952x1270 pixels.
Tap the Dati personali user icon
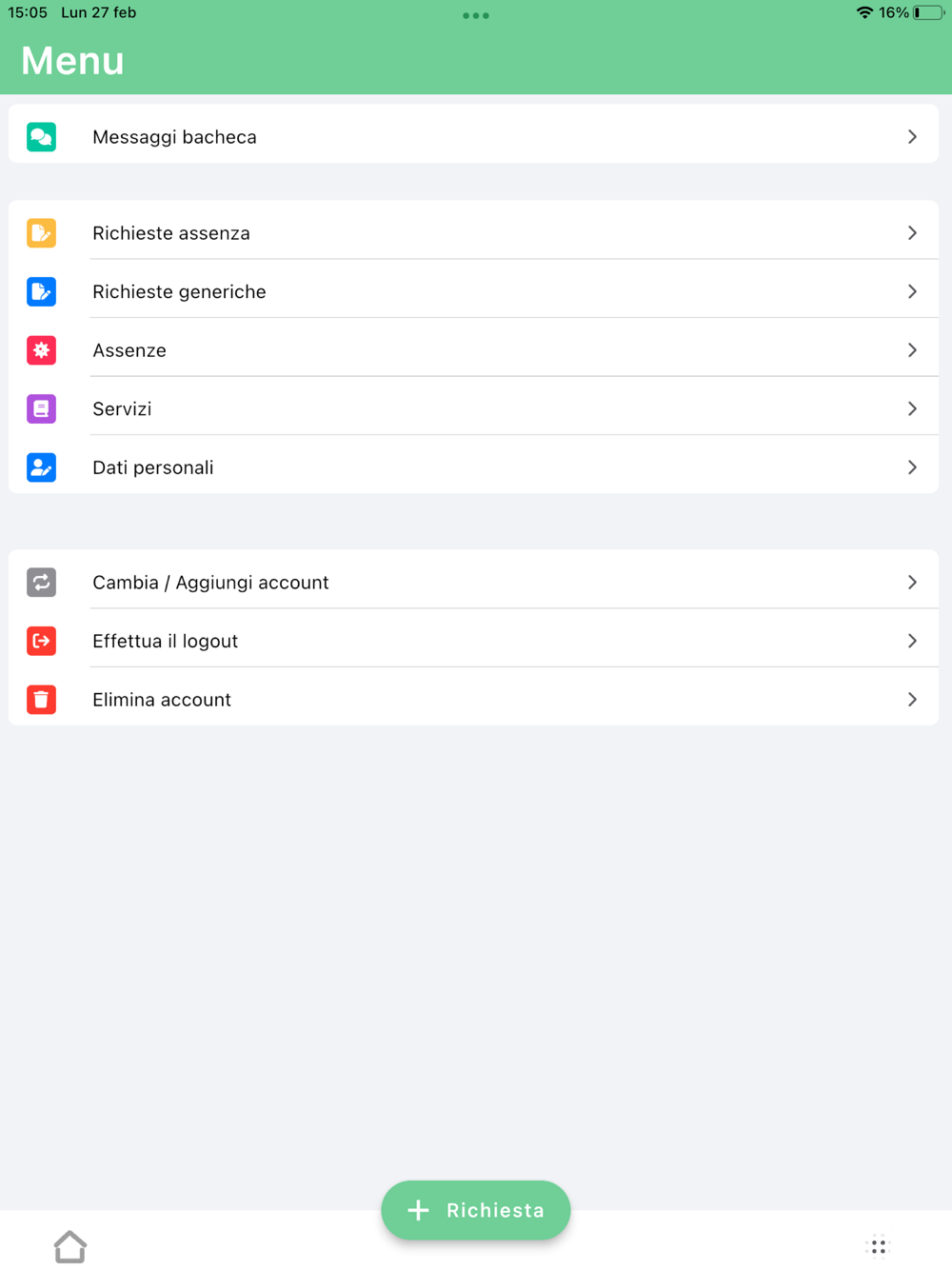pyautogui.click(x=41, y=467)
